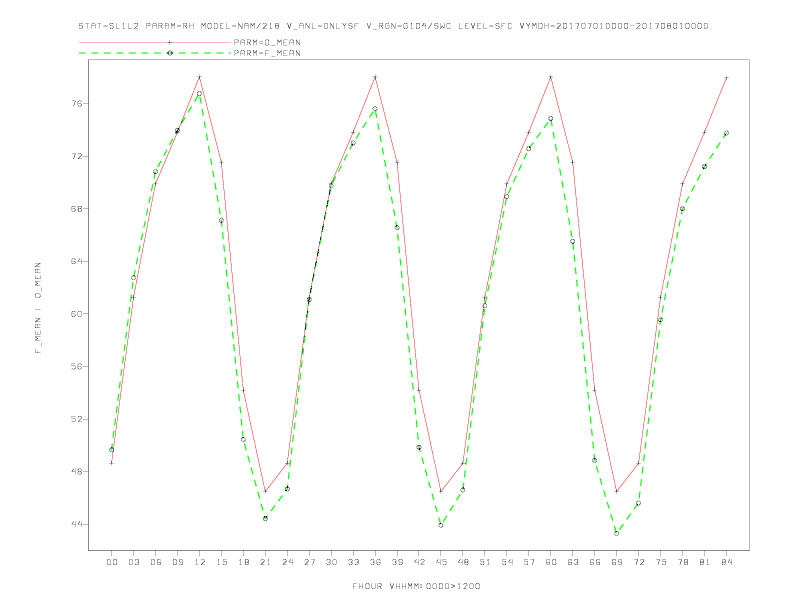Select O_MEAN plus marker peak at hour 60

pos(551,77)
